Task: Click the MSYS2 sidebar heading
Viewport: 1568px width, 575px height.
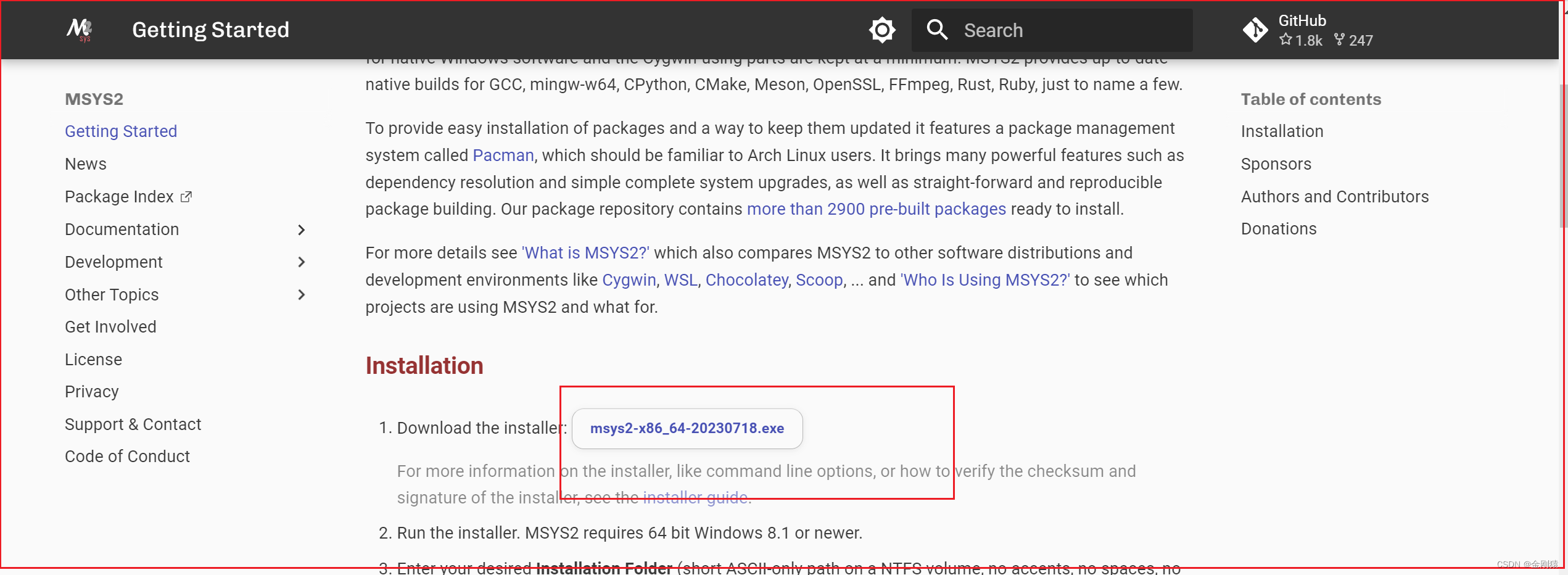Action: point(94,99)
